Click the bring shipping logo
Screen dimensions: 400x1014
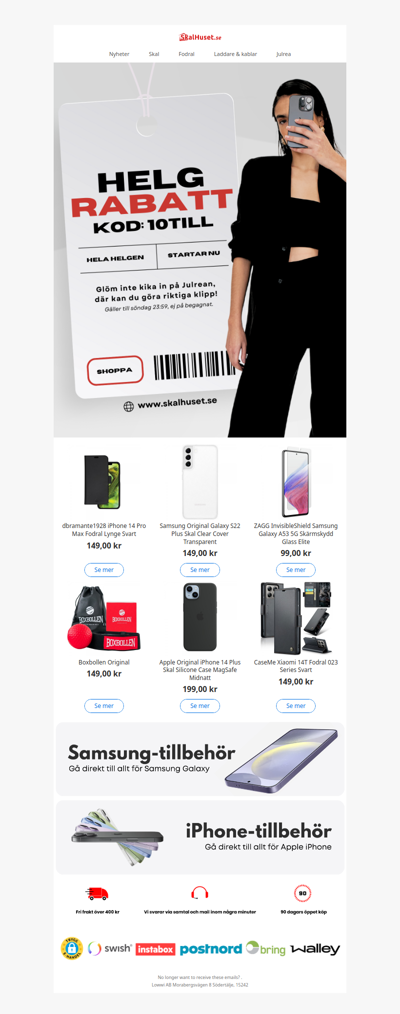tap(266, 949)
